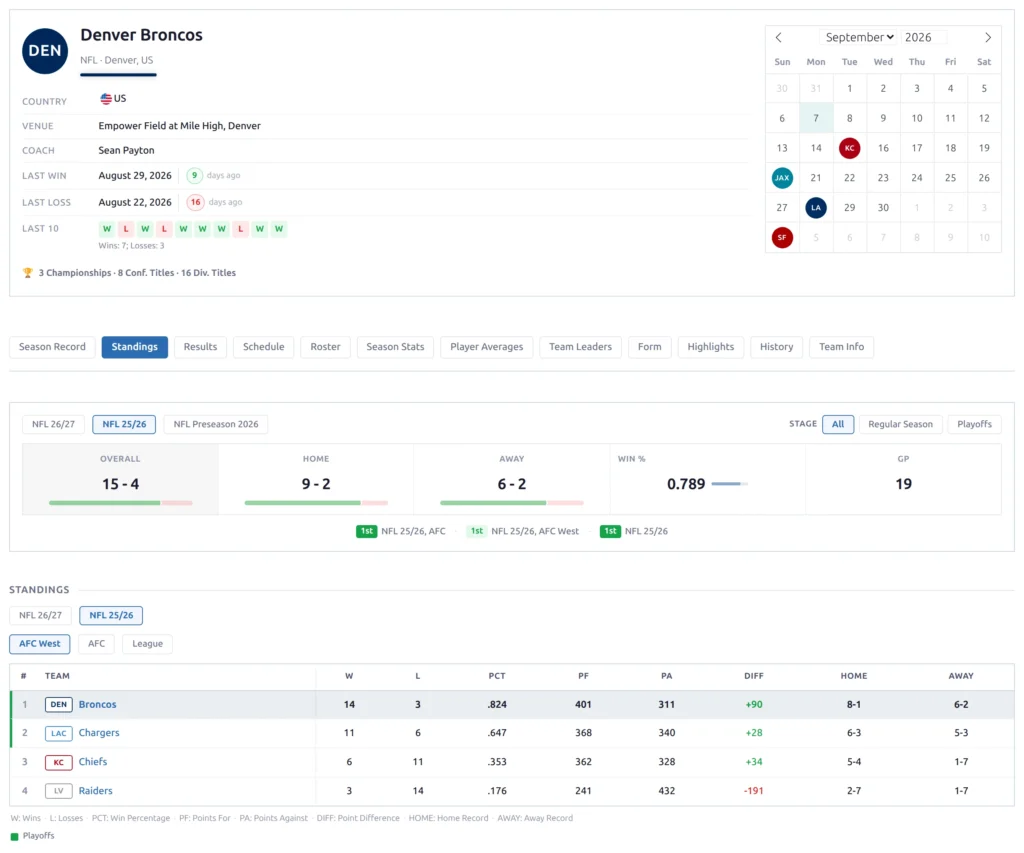
Task: Set stage filter to All
Action: click(x=838, y=425)
